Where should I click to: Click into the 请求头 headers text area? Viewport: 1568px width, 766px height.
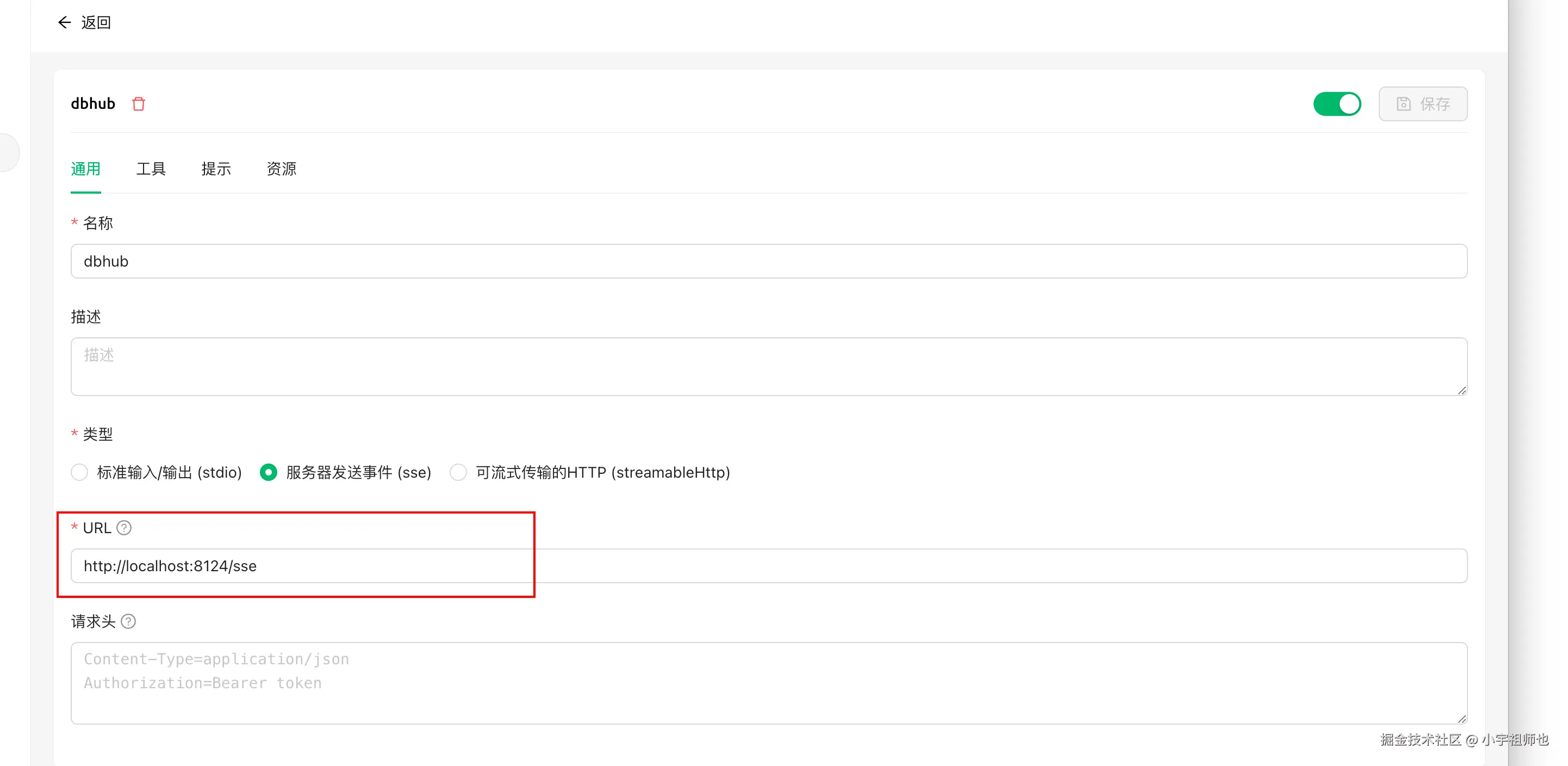point(768,683)
